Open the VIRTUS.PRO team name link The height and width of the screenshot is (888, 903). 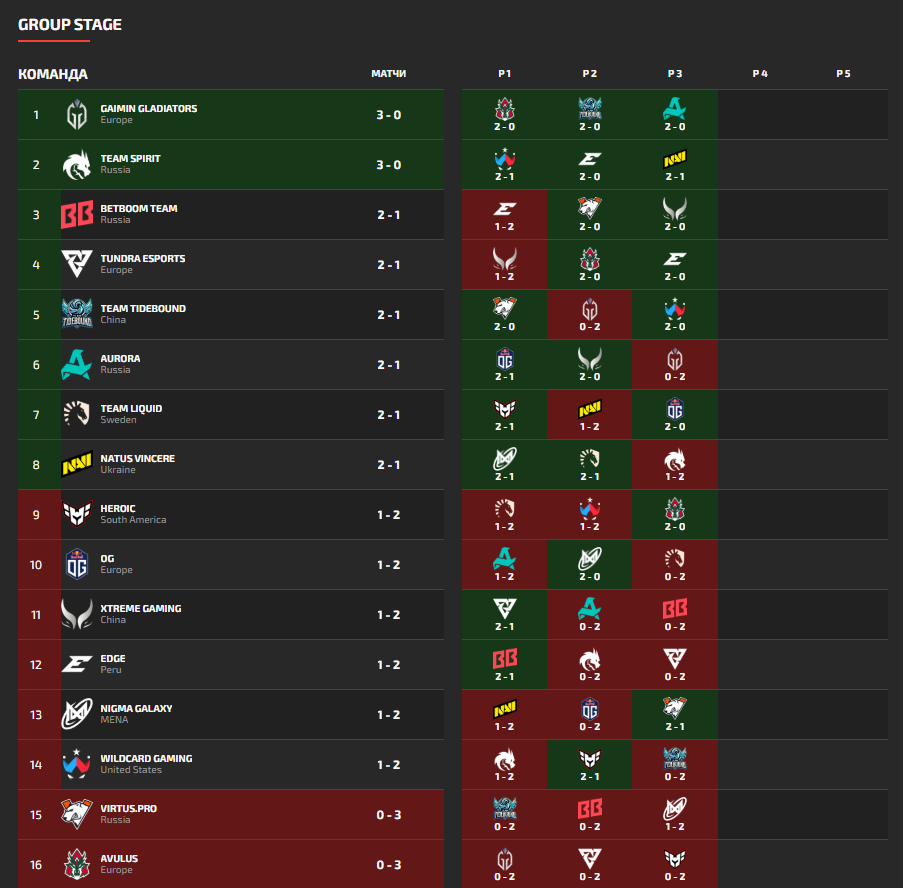click(129, 809)
